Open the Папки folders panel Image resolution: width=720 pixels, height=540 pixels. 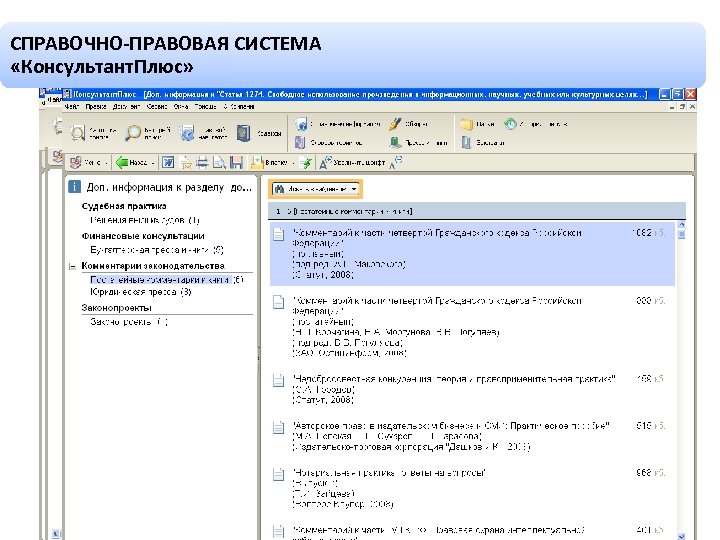[478, 124]
